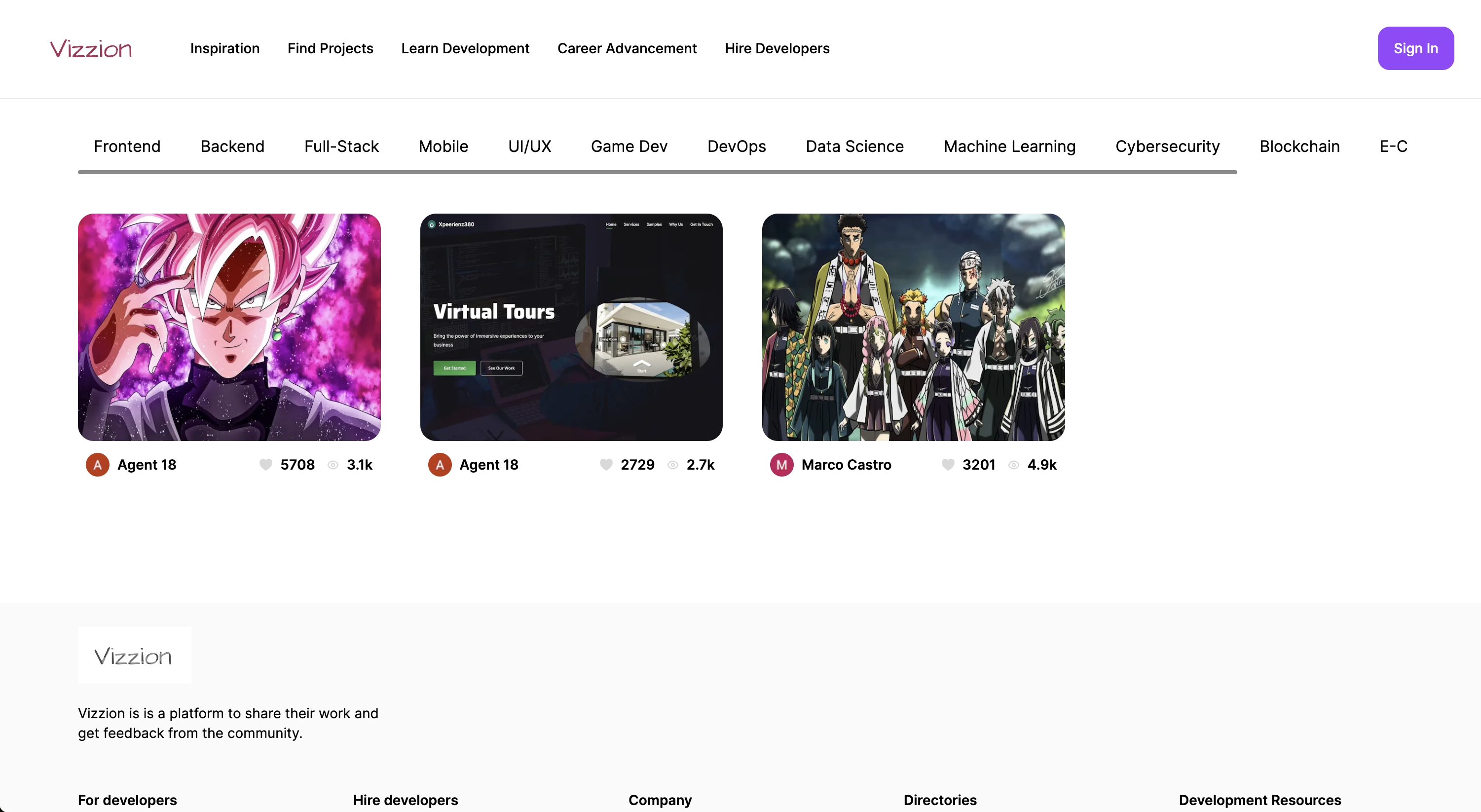Image resolution: width=1481 pixels, height=812 pixels.
Task: Open the Learn Development nav link
Action: [465, 49]
